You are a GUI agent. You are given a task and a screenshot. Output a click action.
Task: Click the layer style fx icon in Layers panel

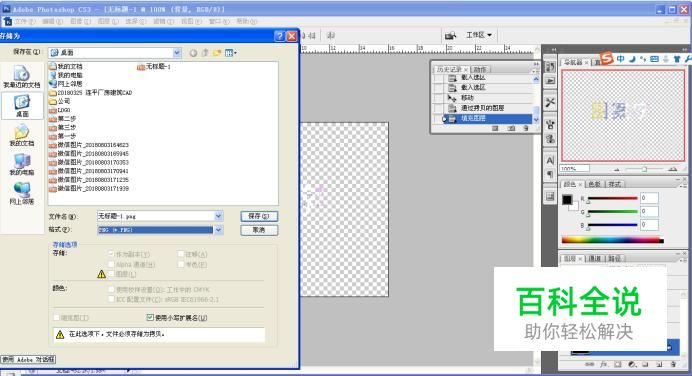(603, 365)
